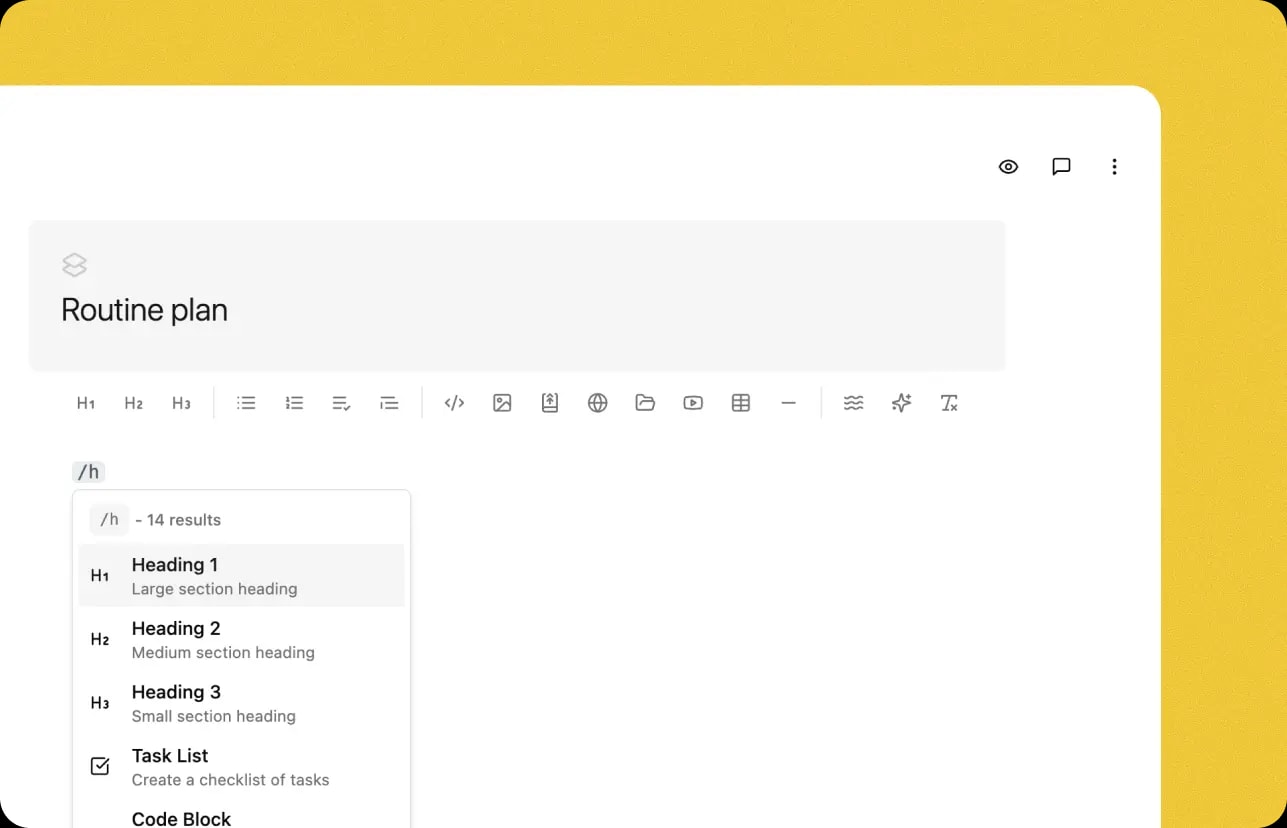Insert a bullet list from toolbar
This screenshot has height=828, width=1287.
(x=246, y=403)
